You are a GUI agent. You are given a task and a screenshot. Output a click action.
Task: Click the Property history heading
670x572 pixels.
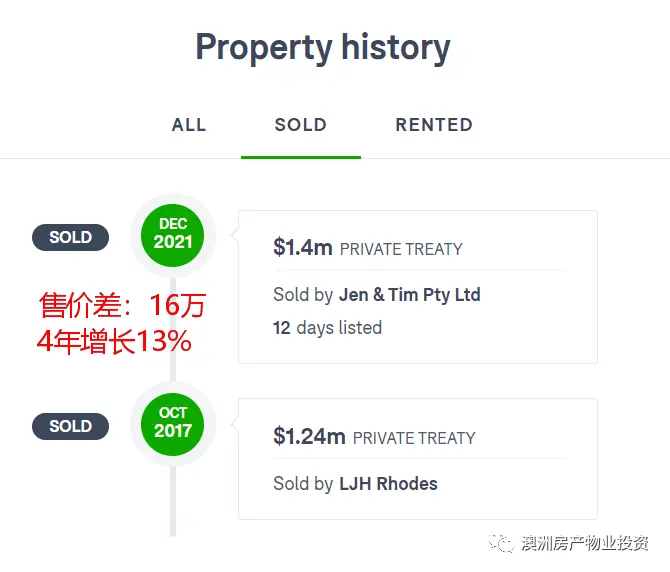tap(323, 47)
